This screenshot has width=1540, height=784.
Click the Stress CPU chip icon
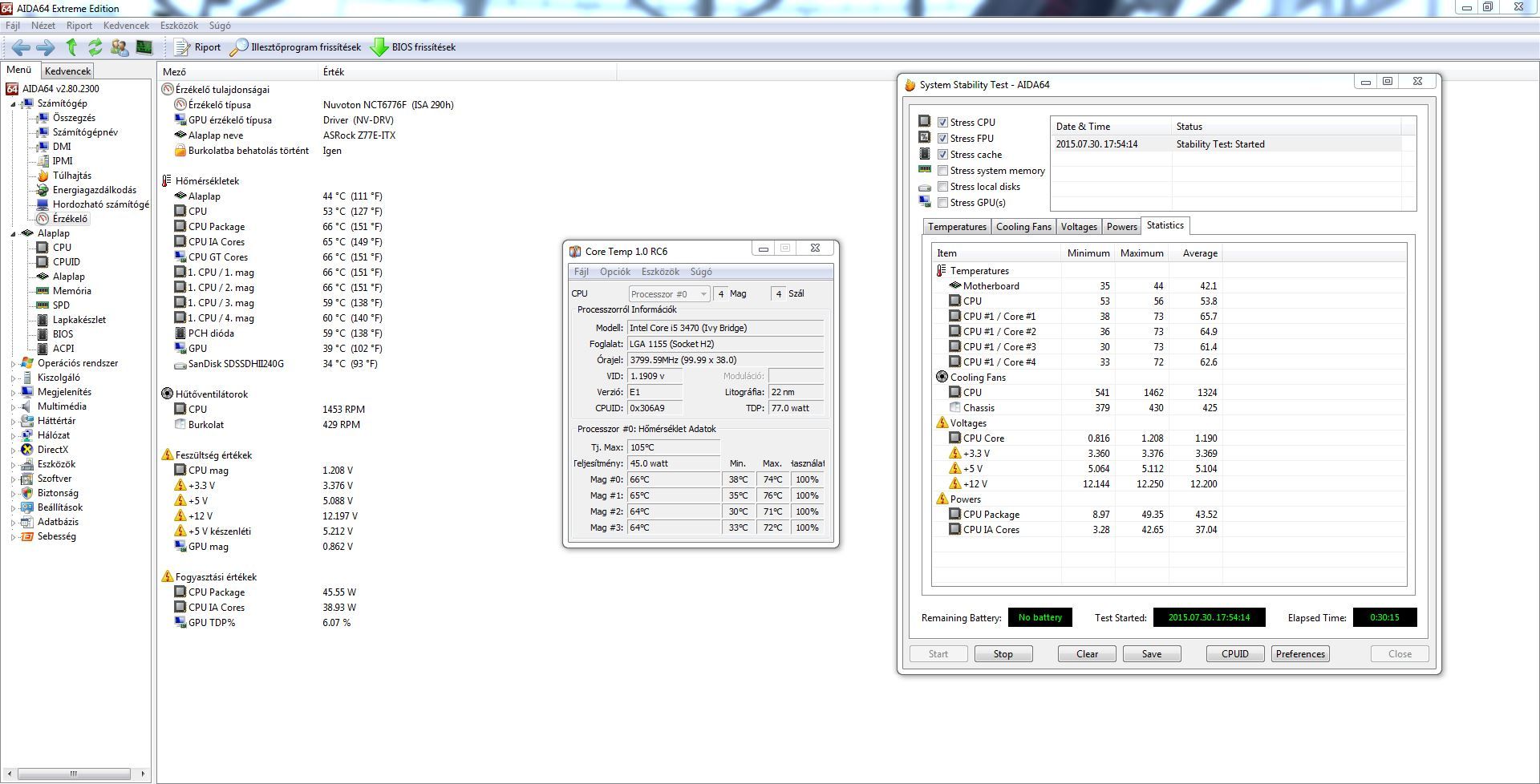tap(924, 122)
